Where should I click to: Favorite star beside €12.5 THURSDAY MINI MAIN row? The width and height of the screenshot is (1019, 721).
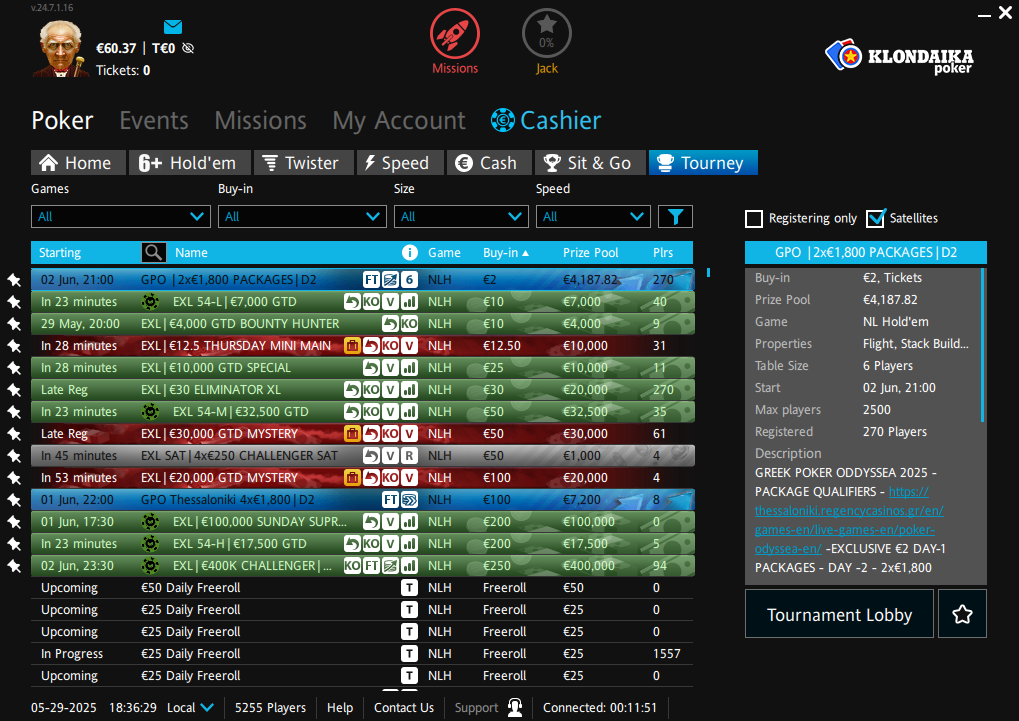[14, 346]
